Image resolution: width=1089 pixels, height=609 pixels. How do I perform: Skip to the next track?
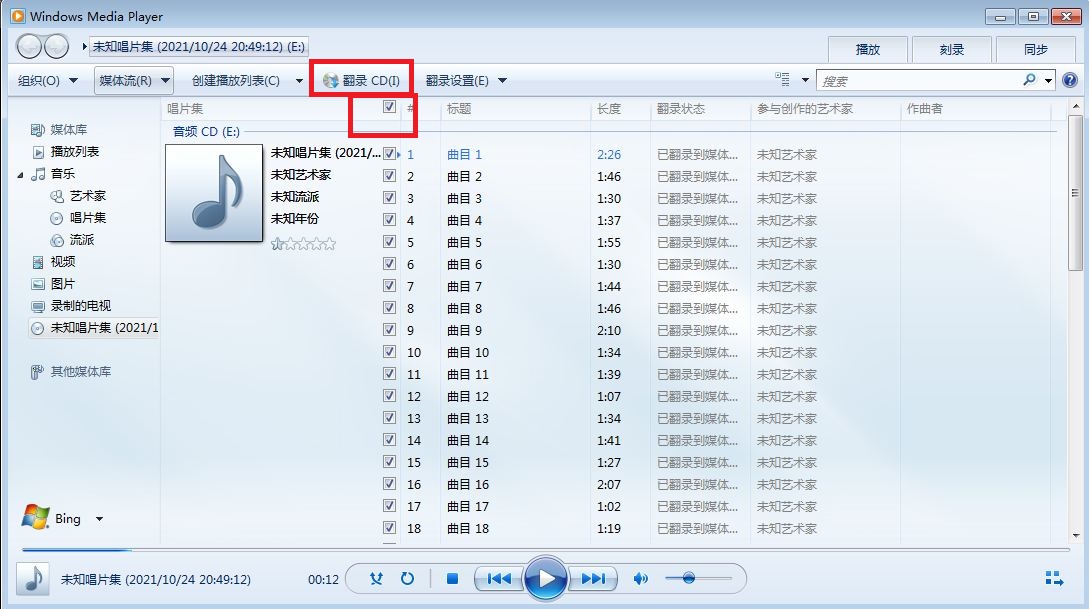pyautogui.click(x=593, y=578)
